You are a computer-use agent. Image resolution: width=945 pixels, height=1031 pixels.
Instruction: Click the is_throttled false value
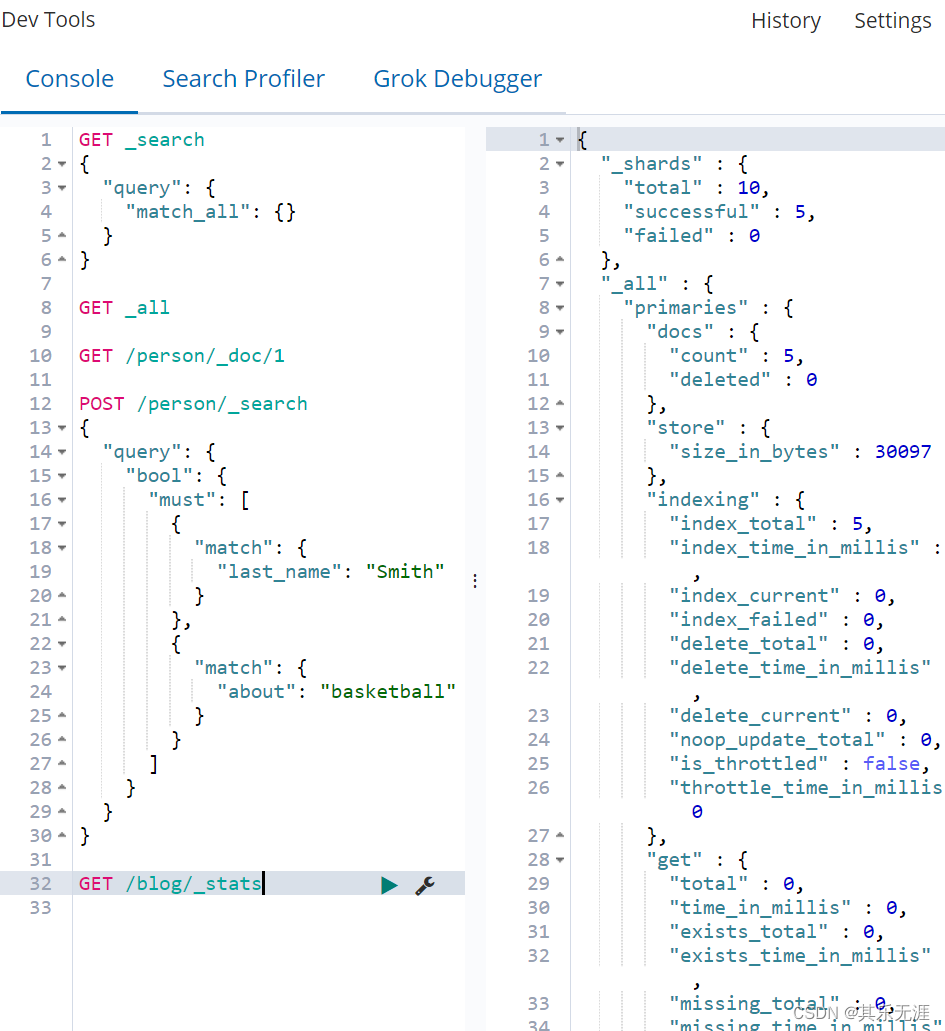click(x=891, y=764)
